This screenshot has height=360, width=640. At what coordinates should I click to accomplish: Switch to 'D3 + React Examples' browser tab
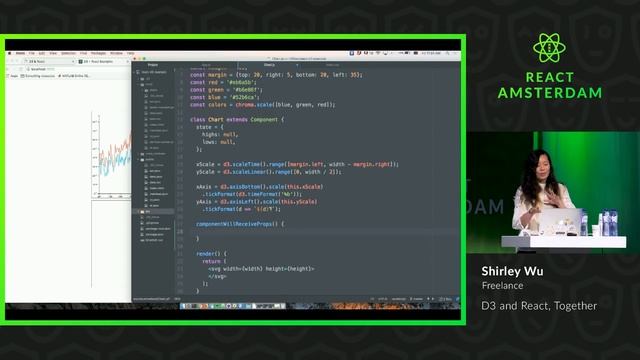103,61
